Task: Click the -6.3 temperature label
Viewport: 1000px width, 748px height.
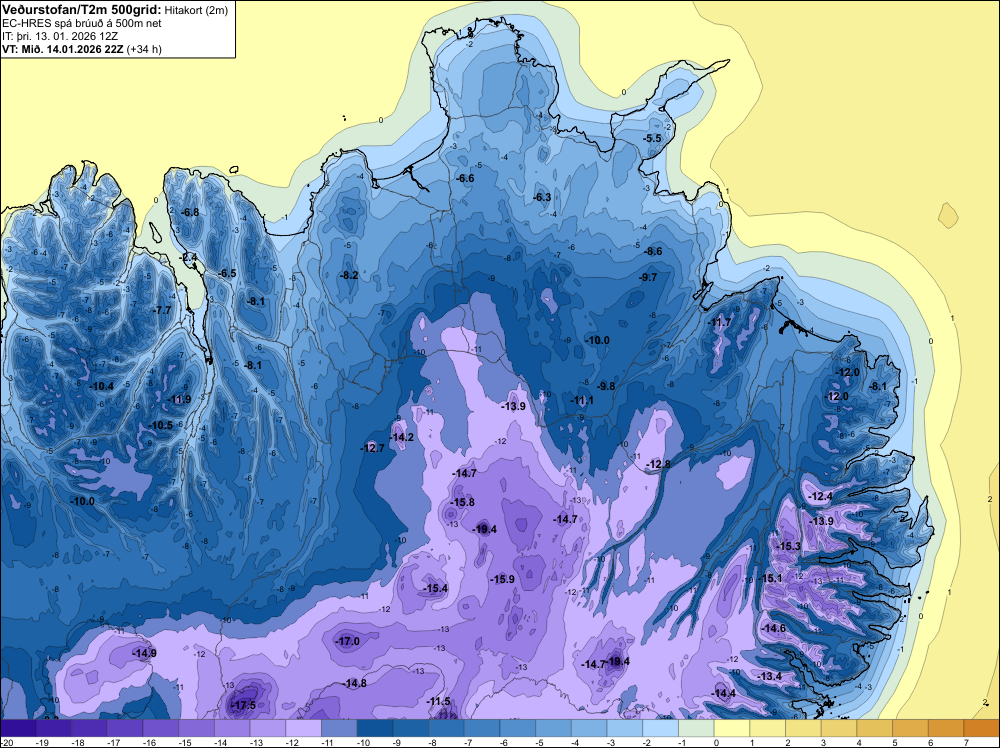Action: pyautogui.click(x=542, y=198)
